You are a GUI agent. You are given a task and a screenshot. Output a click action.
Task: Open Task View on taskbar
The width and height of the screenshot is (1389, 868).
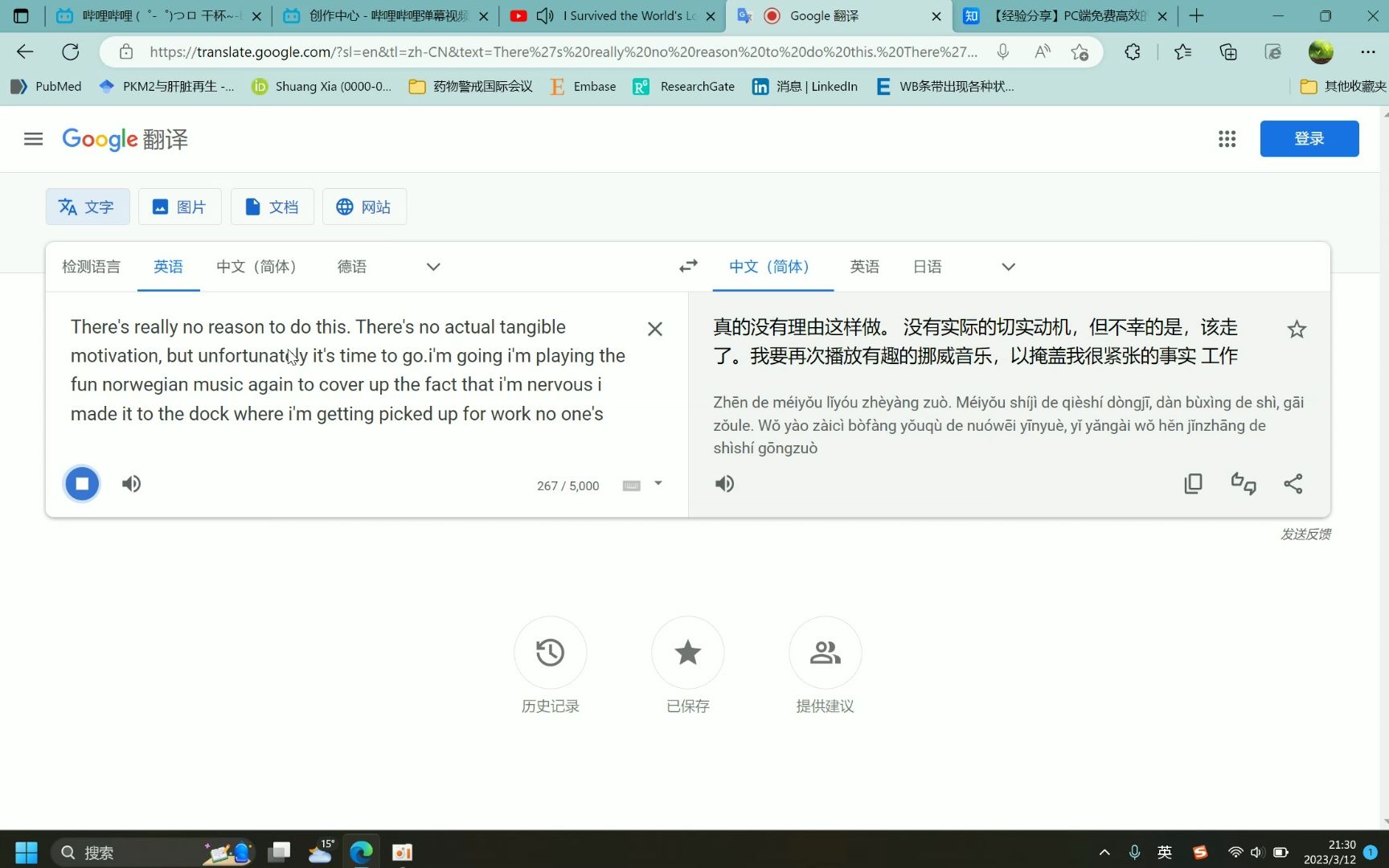click(279, 852)
